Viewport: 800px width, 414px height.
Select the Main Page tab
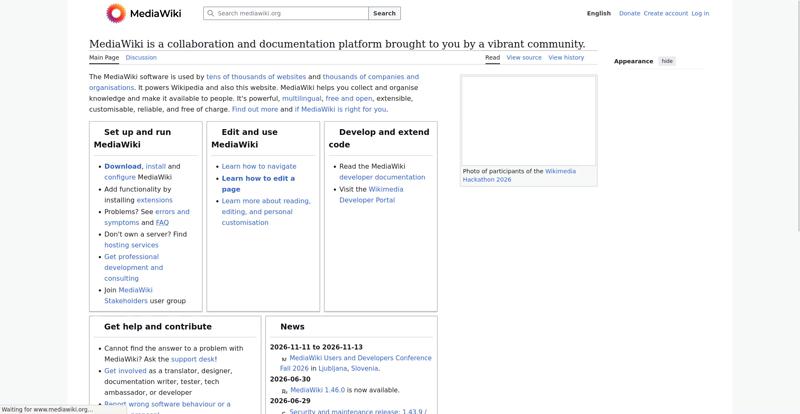click(x=104, y=58)
